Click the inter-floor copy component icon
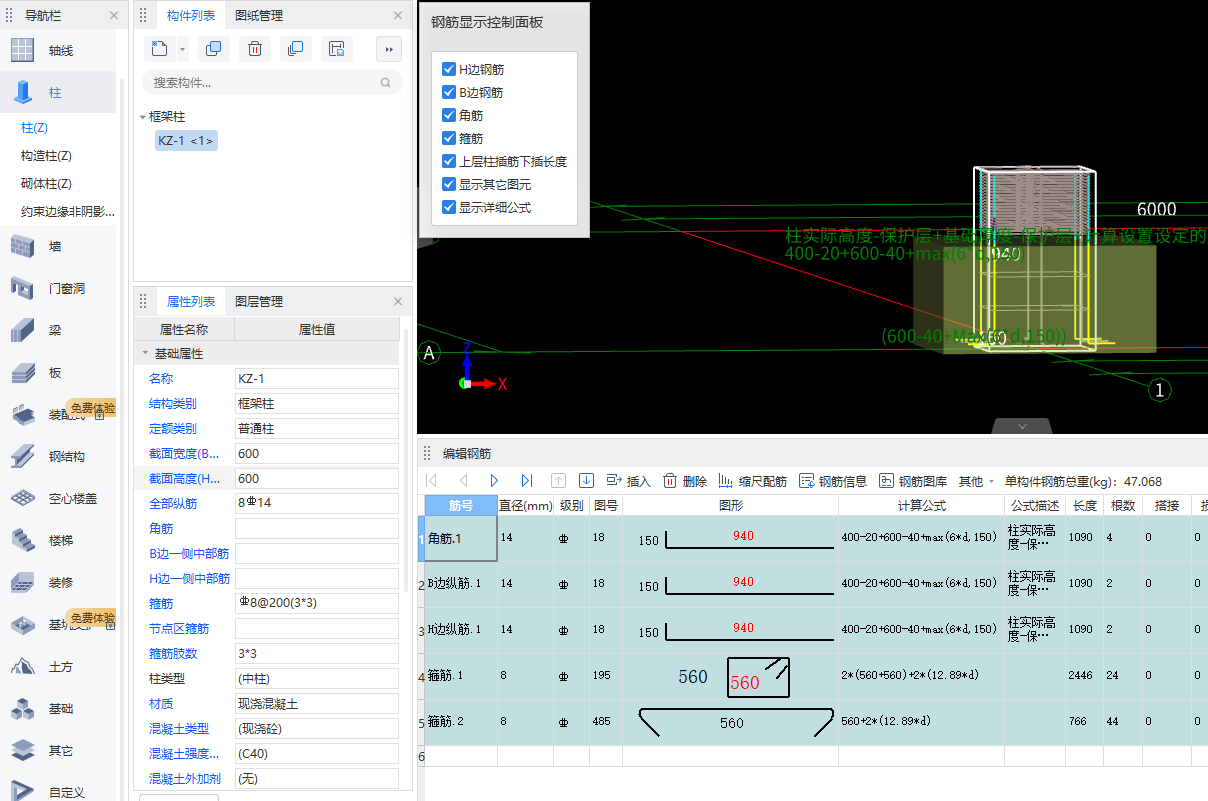The height and width of the screenshot is (801, 1208). [x=295, y=48]
